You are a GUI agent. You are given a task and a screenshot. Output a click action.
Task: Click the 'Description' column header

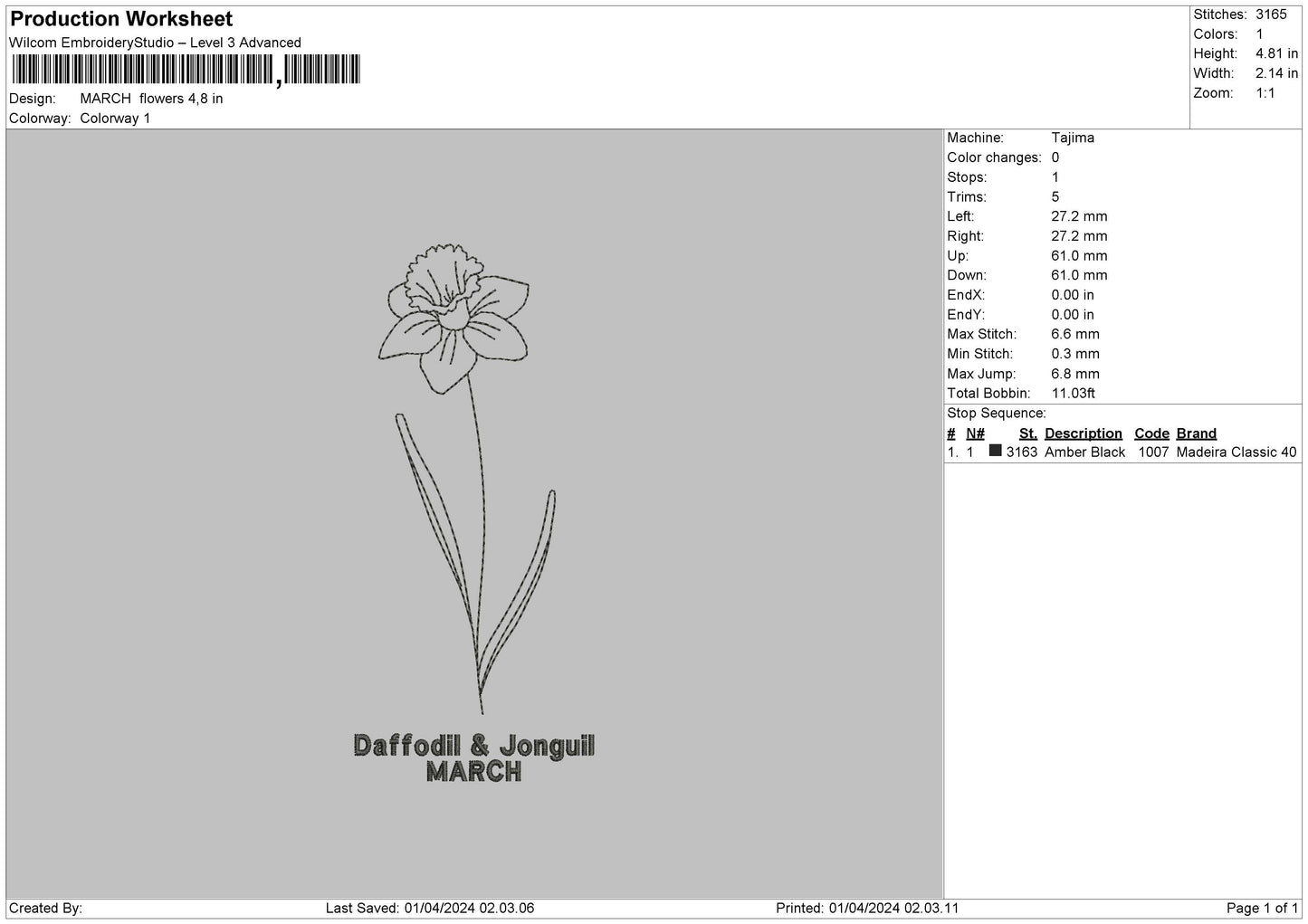(1084, 433)
